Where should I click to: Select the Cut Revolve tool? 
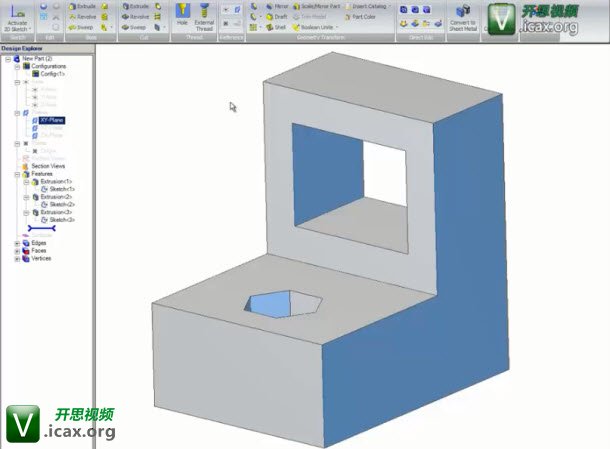pos(135,17)
